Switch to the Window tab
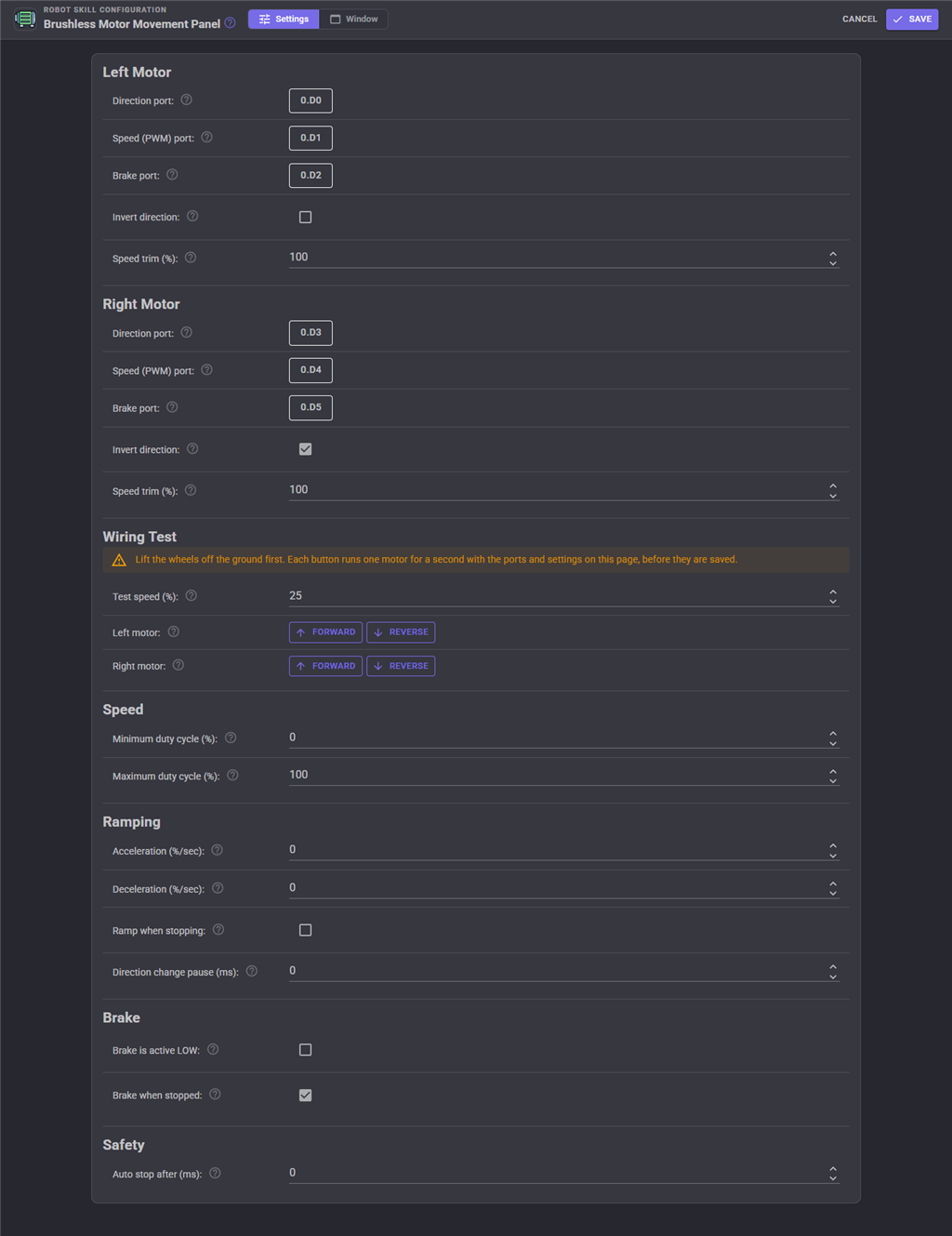This screenshot has height=1236, width=952. click(353, 19)
